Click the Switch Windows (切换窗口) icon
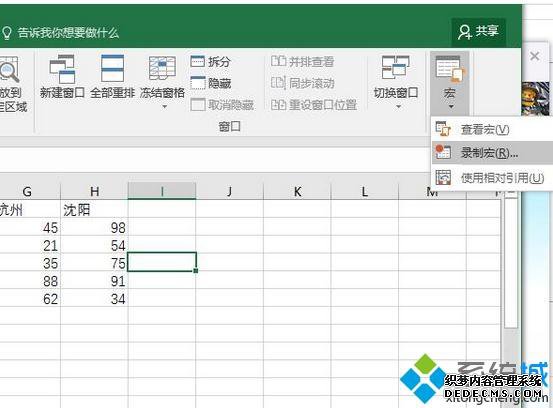The image size is (553, 408). (x=395, y=67)
